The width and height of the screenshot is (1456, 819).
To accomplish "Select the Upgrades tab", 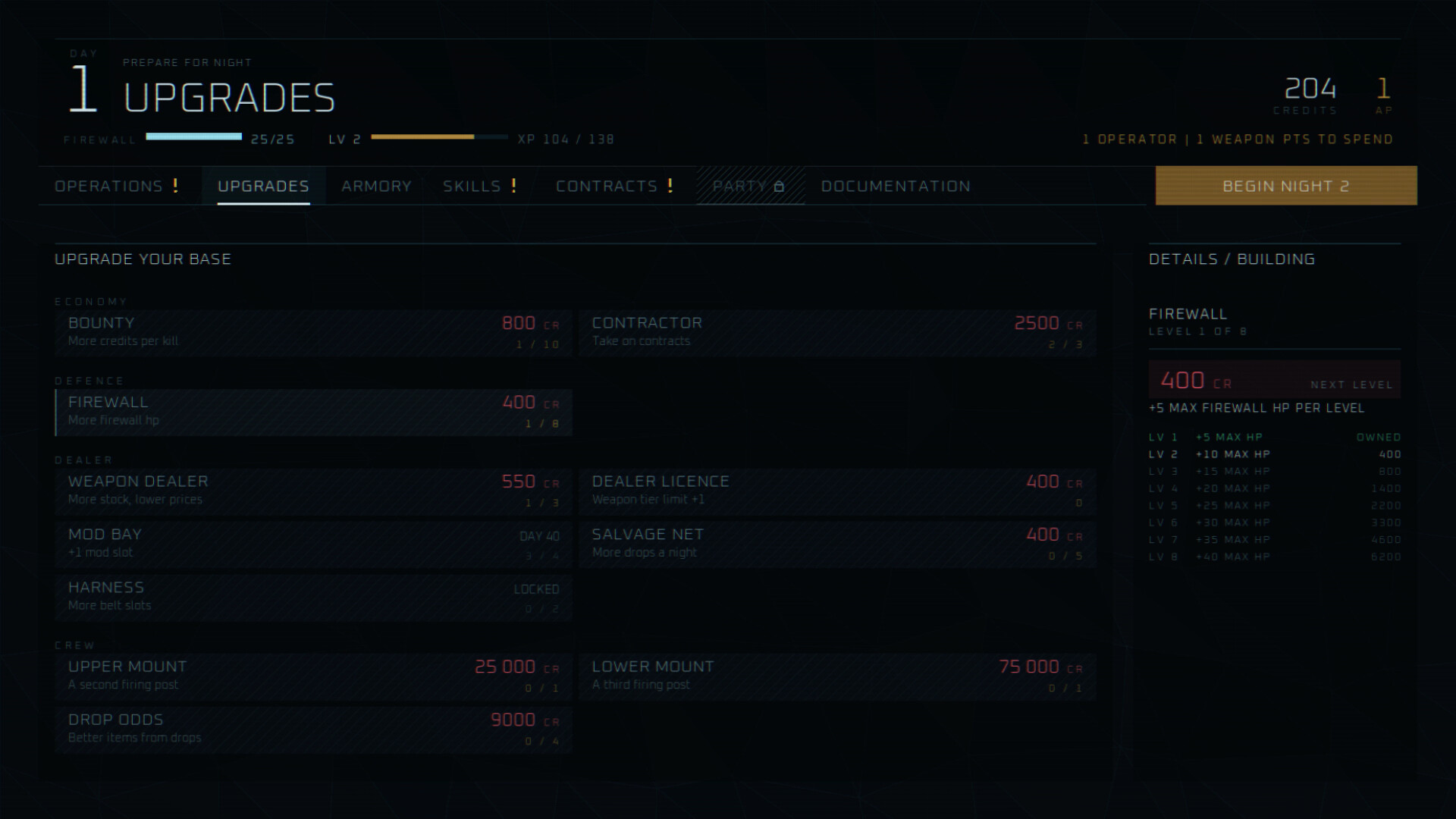I will [x=263, y=186].
